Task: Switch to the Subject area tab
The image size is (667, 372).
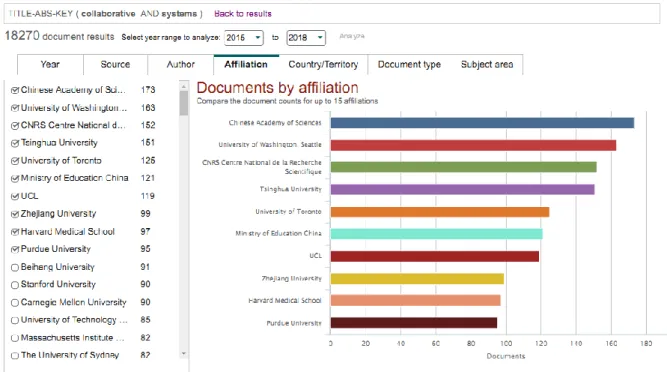Action: pos(487,65)
